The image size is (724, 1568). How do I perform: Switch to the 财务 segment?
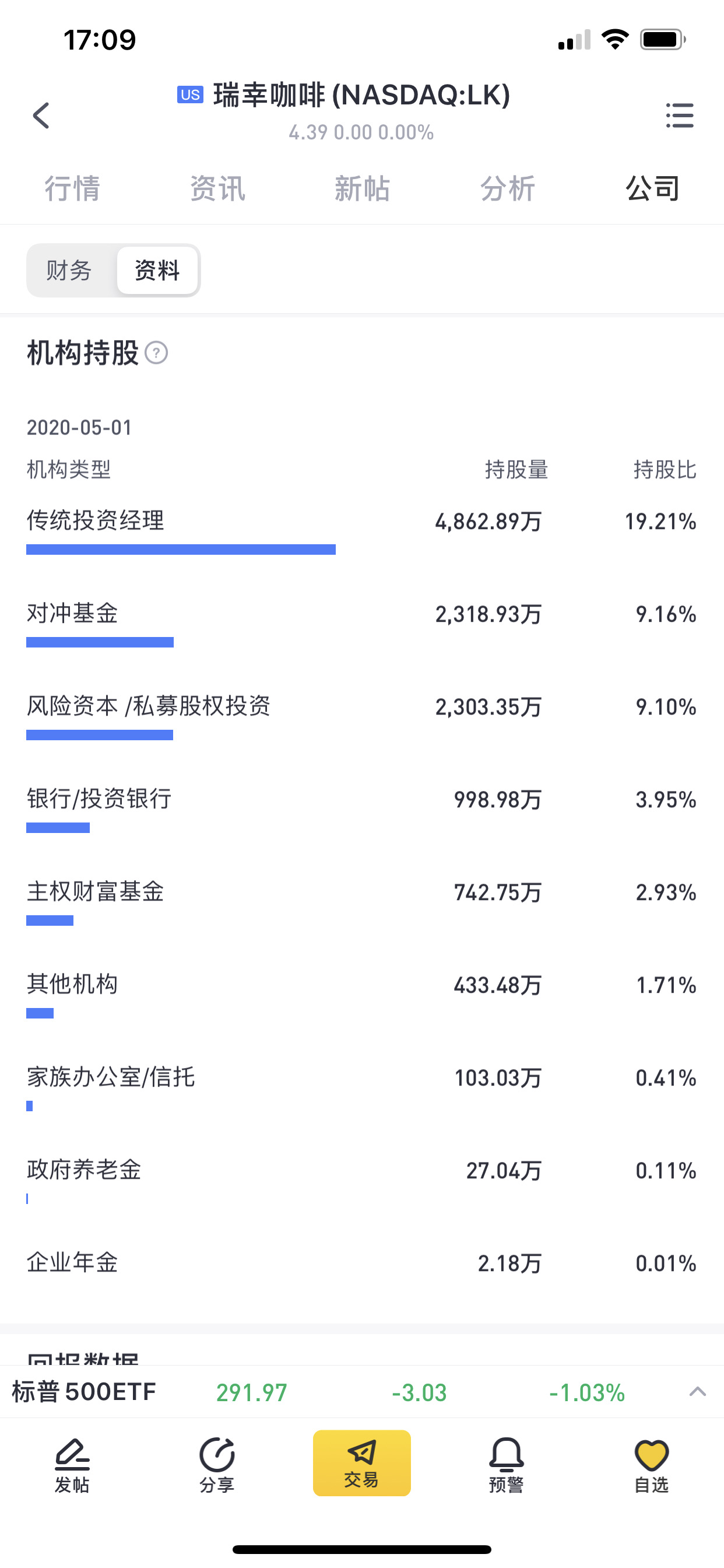pyautogui.click(x=69, y=270)
